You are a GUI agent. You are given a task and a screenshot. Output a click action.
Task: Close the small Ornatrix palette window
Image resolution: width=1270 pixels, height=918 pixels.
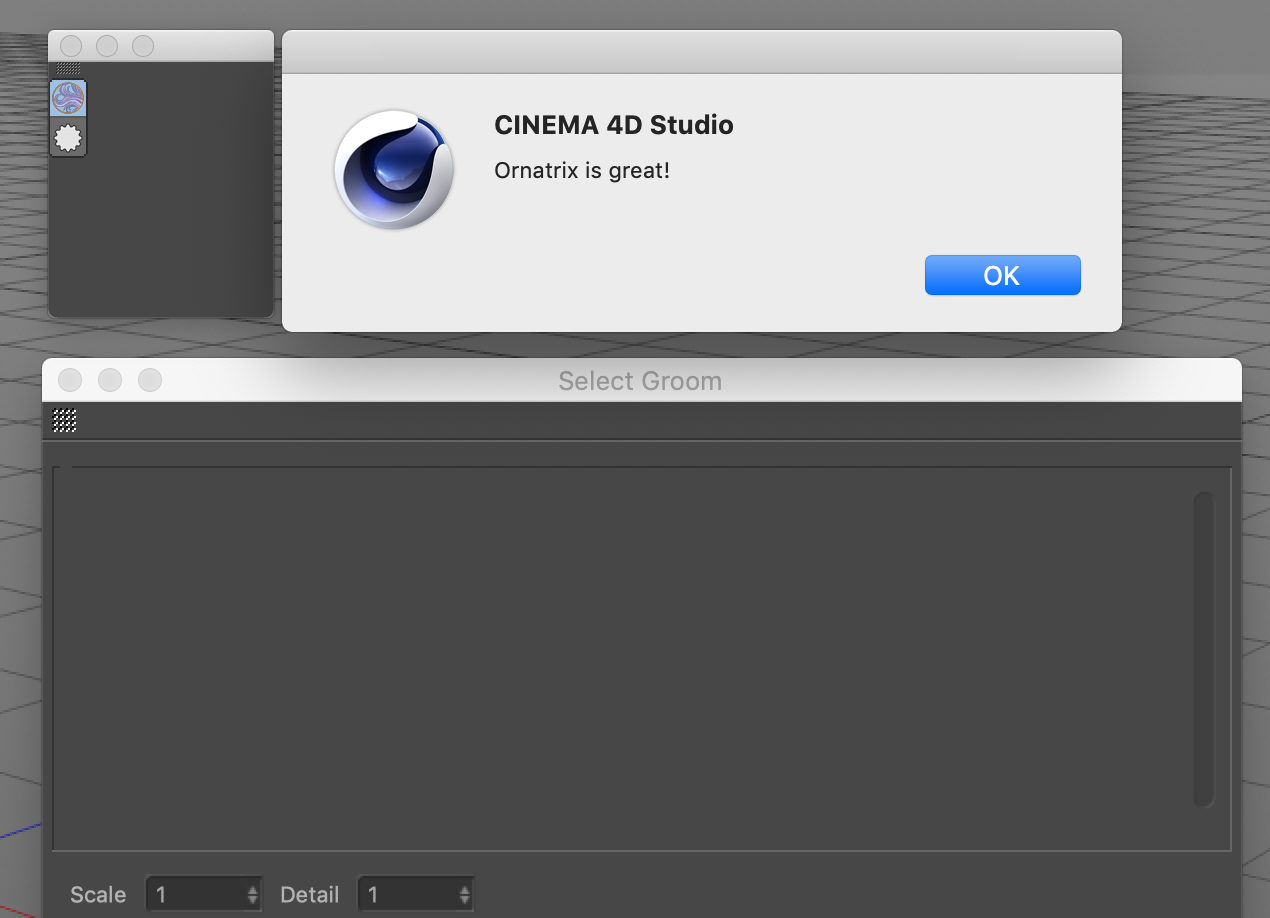[71, 46]
